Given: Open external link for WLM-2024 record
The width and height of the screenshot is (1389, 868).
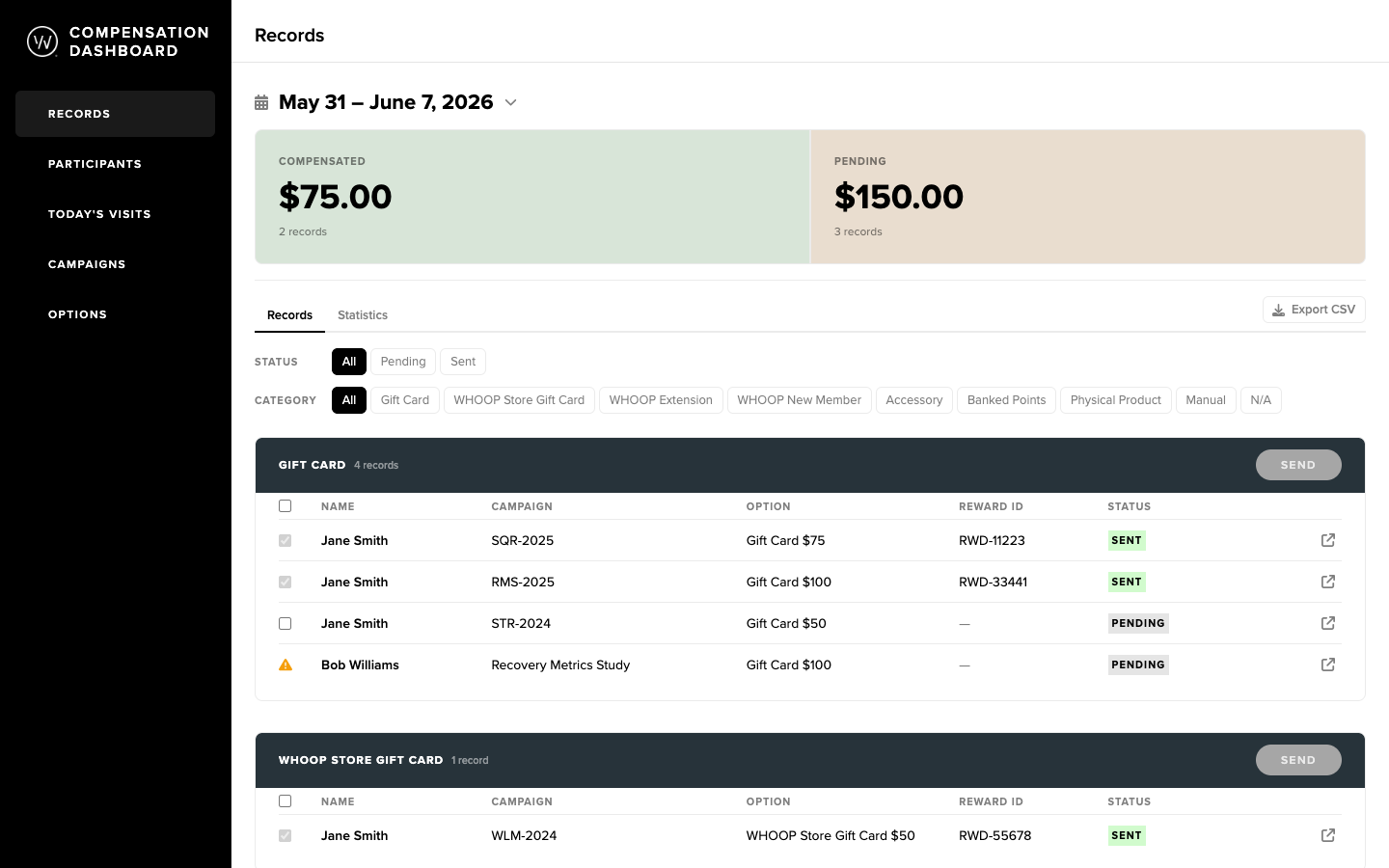Looking at the screenshot, I should click(x=1328, y=835).
